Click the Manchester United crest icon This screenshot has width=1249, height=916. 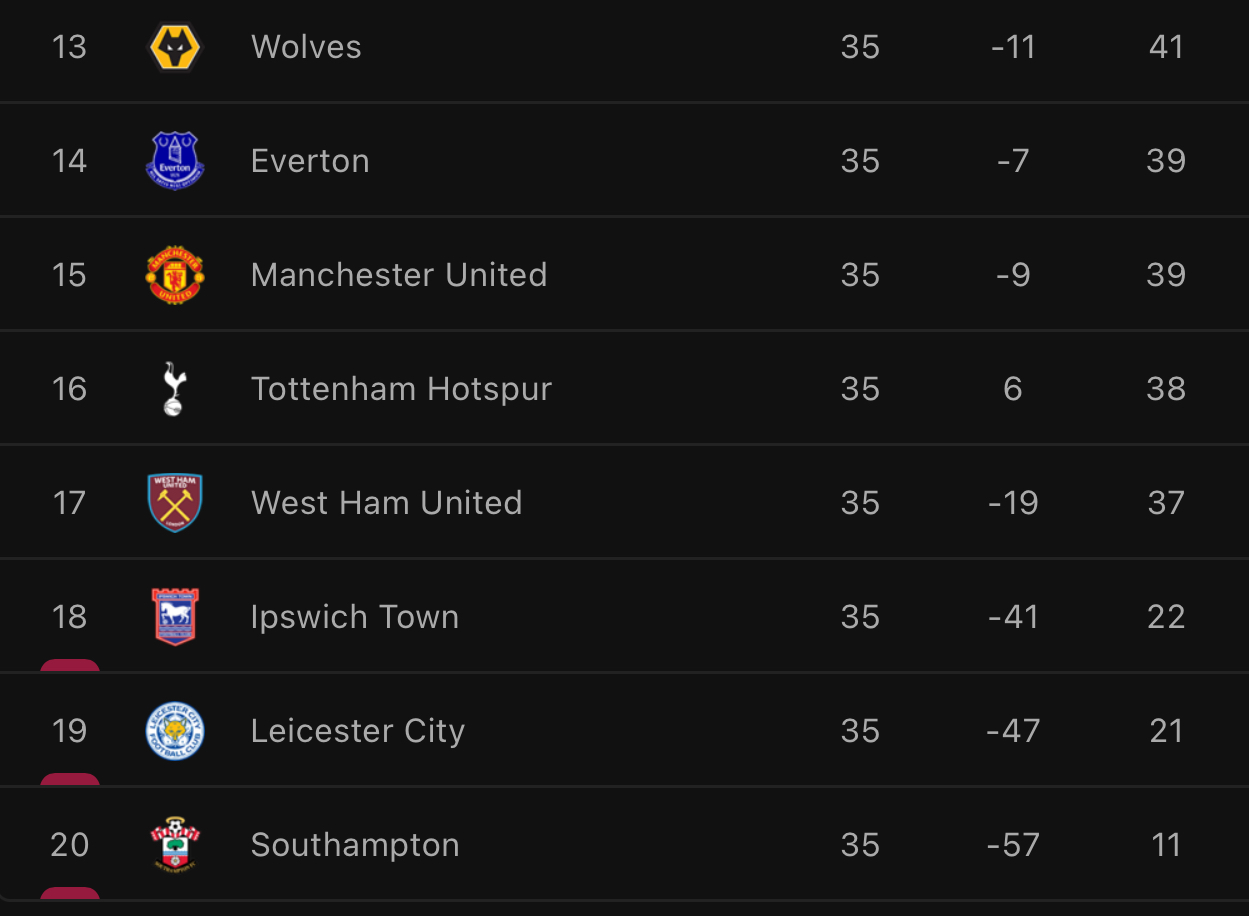175,275
